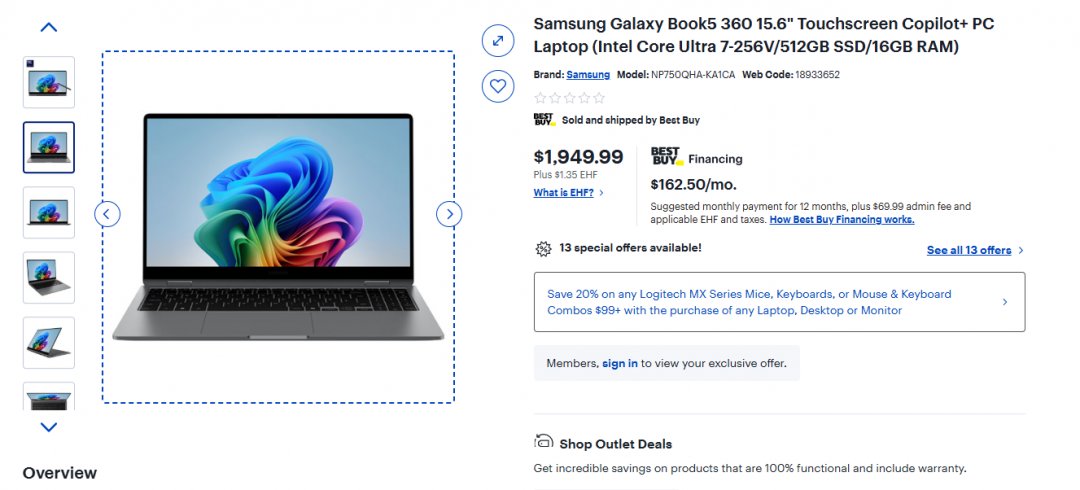Click the star rating row
This screenshot has height=490, width=1080.
coord(570,98)
